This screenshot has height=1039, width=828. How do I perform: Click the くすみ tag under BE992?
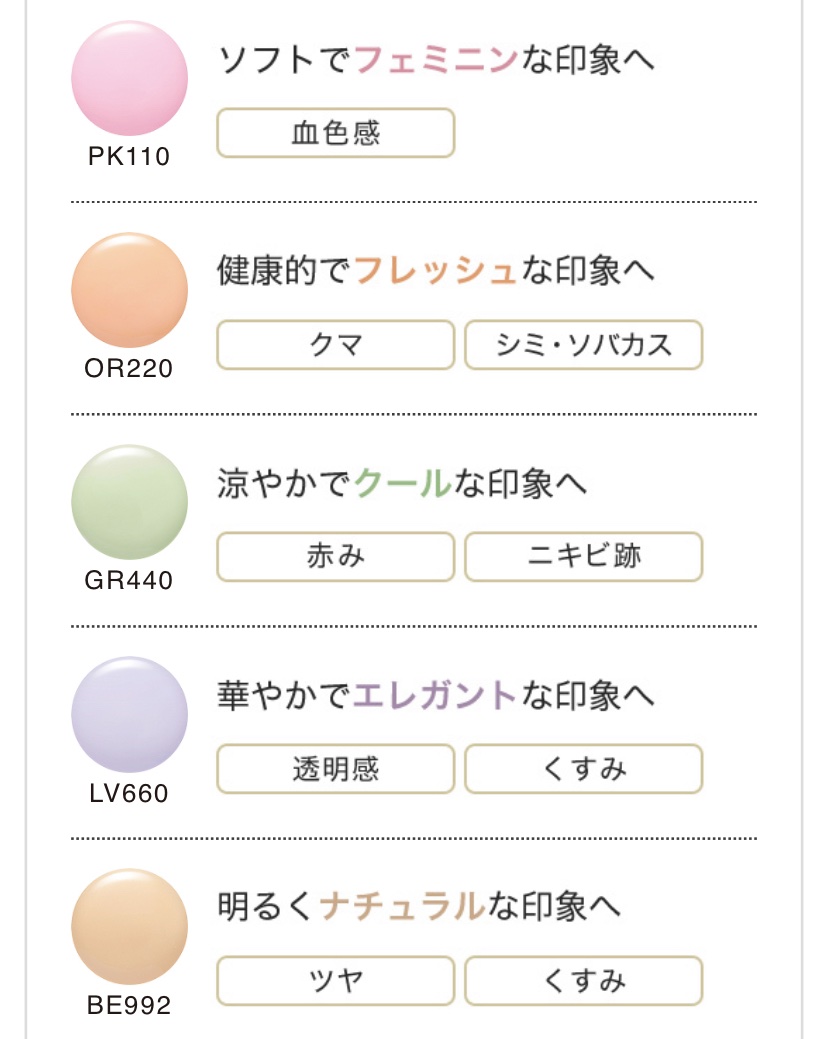(584, 981)
